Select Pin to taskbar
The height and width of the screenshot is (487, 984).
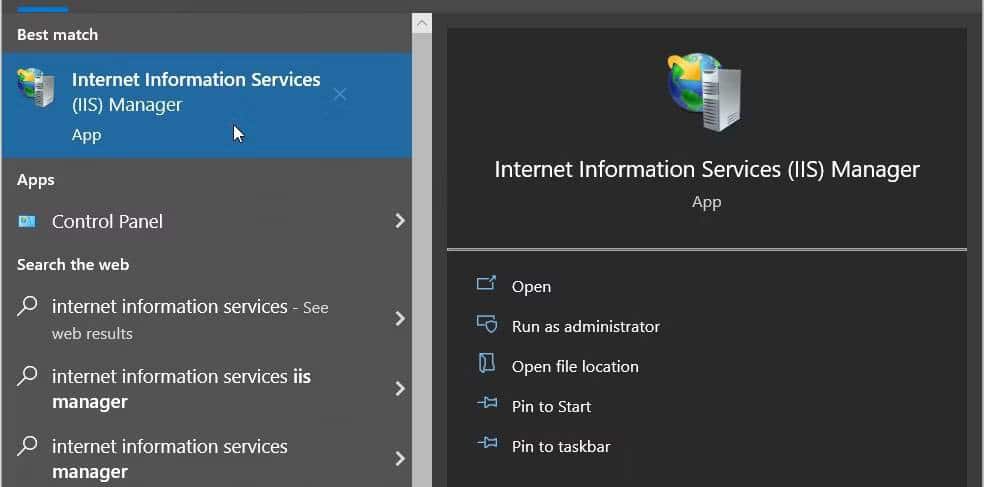[561, 446]
